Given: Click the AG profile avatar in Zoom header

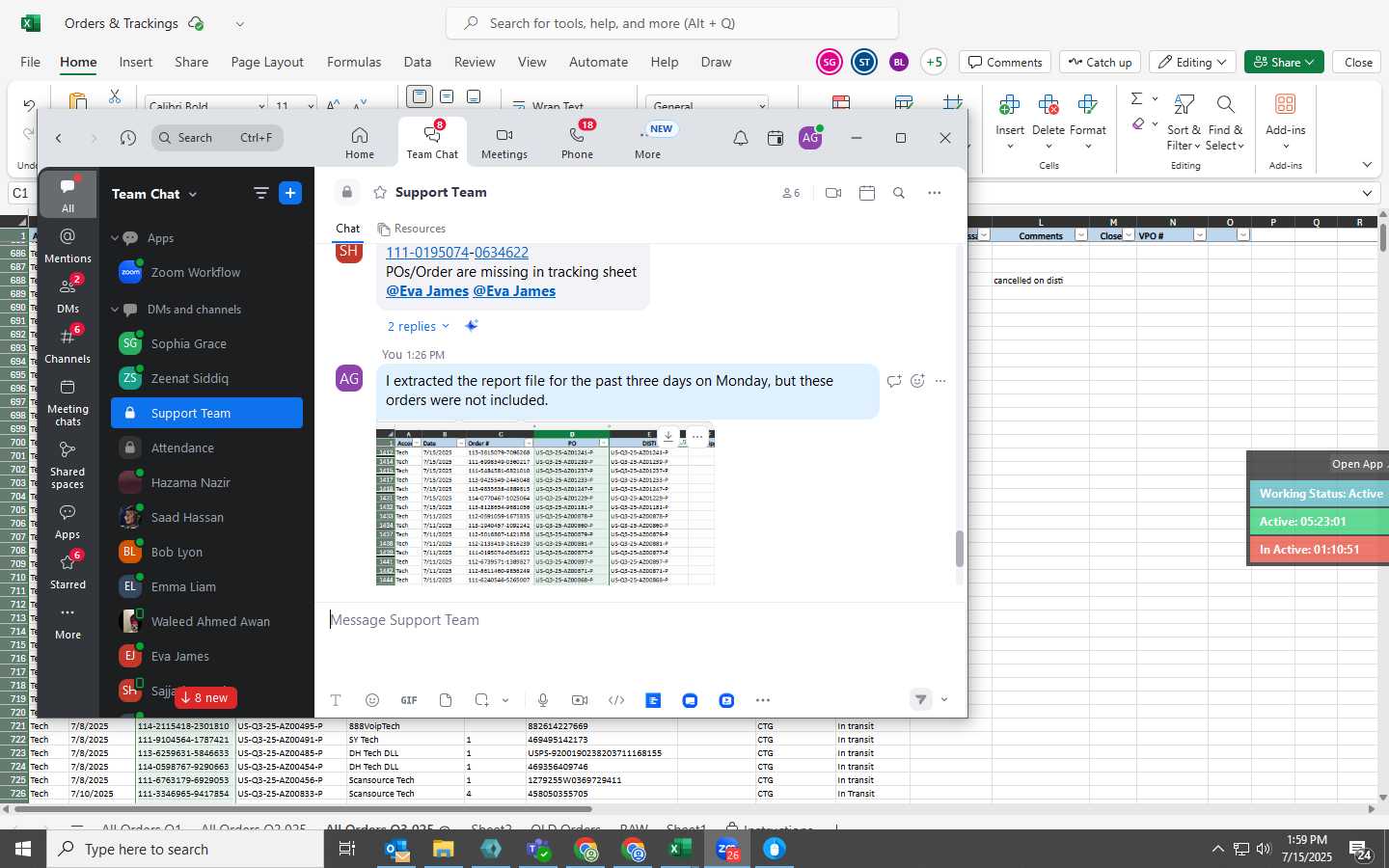Looking at the screenshot, I should tap(810, 138).
